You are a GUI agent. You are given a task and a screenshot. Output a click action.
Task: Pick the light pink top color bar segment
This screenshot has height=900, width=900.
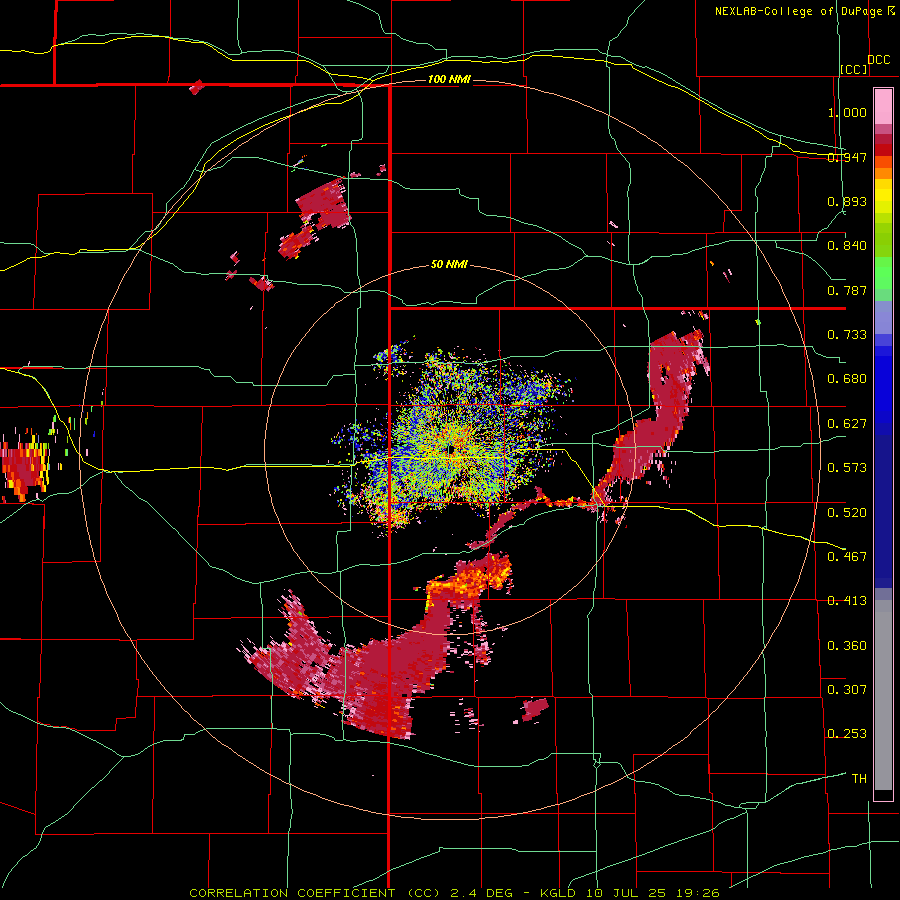(883, 106)
